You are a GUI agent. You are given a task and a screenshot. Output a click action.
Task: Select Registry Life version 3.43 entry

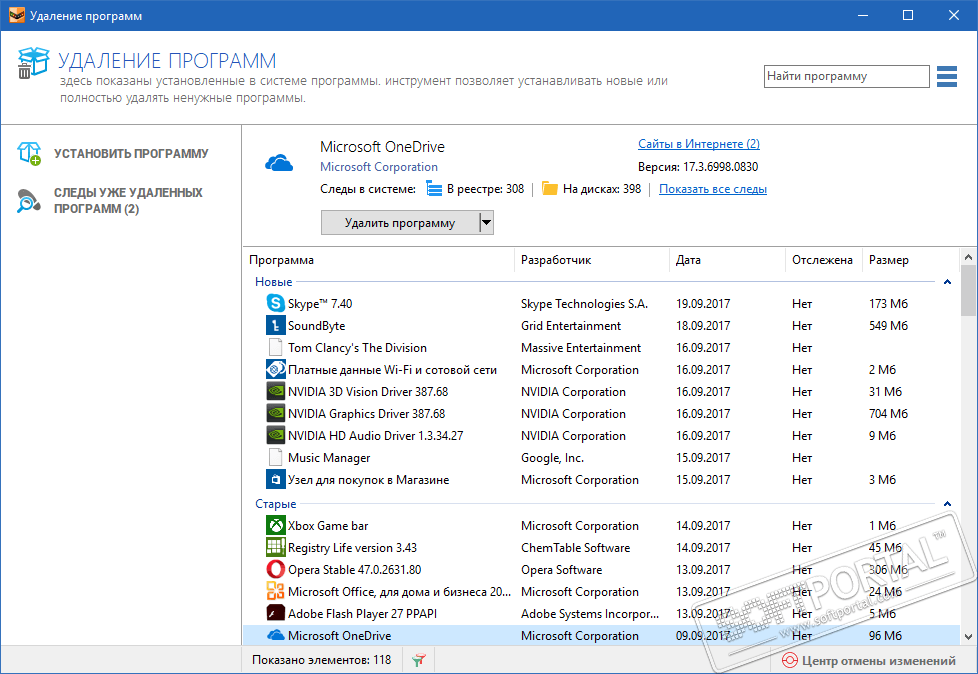pyautogui.click(x=352, y=547)
